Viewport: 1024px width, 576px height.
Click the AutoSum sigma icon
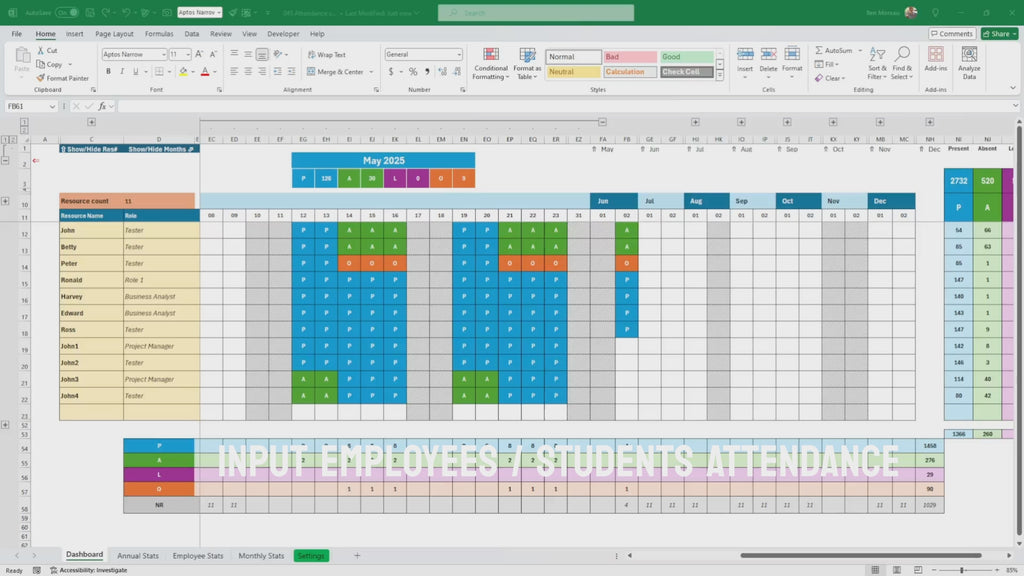click(x=819, y=51)
